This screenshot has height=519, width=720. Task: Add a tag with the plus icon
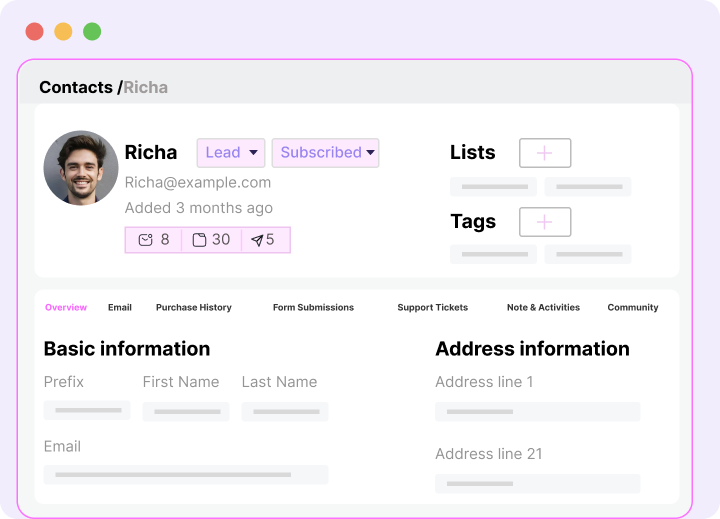coord(545,222)
